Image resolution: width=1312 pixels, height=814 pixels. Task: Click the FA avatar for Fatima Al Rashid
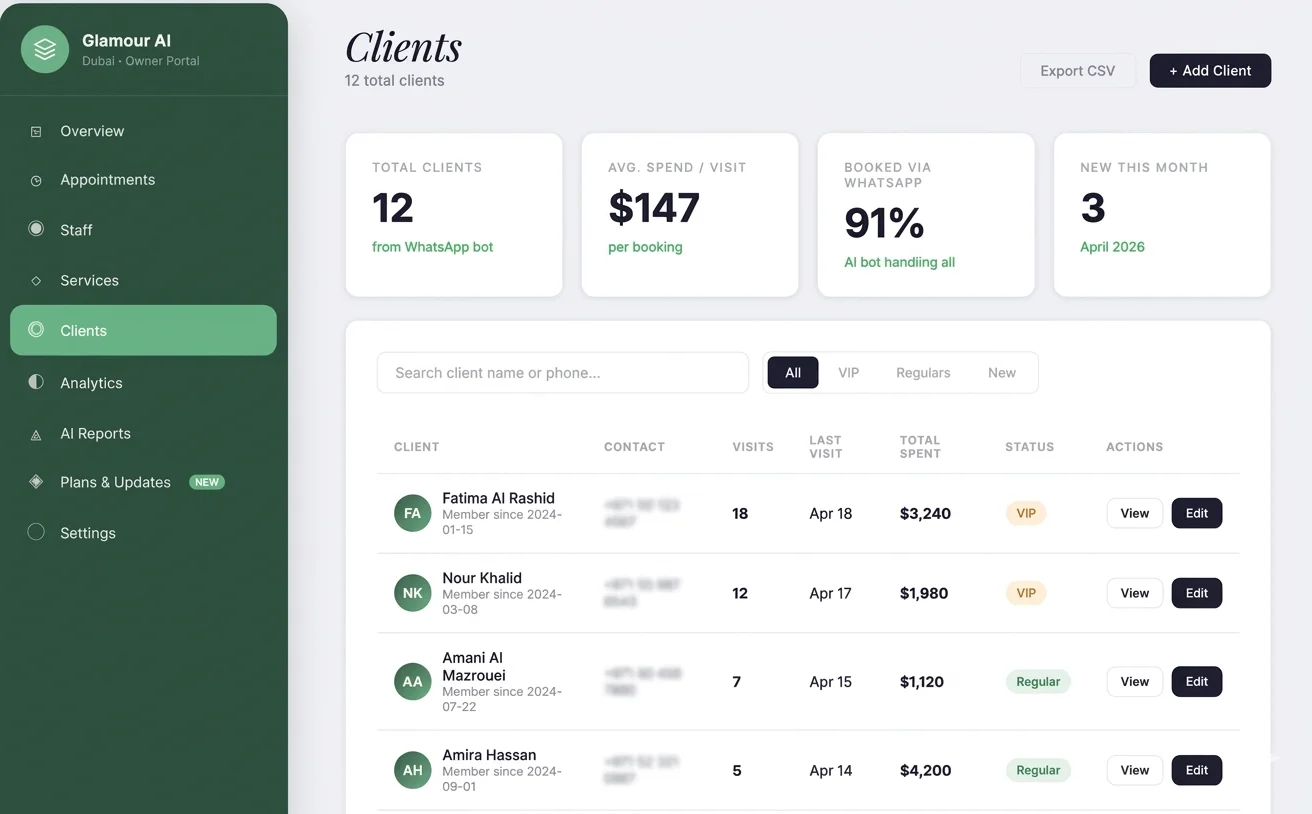pyautogui.click(x=412, y=513)
